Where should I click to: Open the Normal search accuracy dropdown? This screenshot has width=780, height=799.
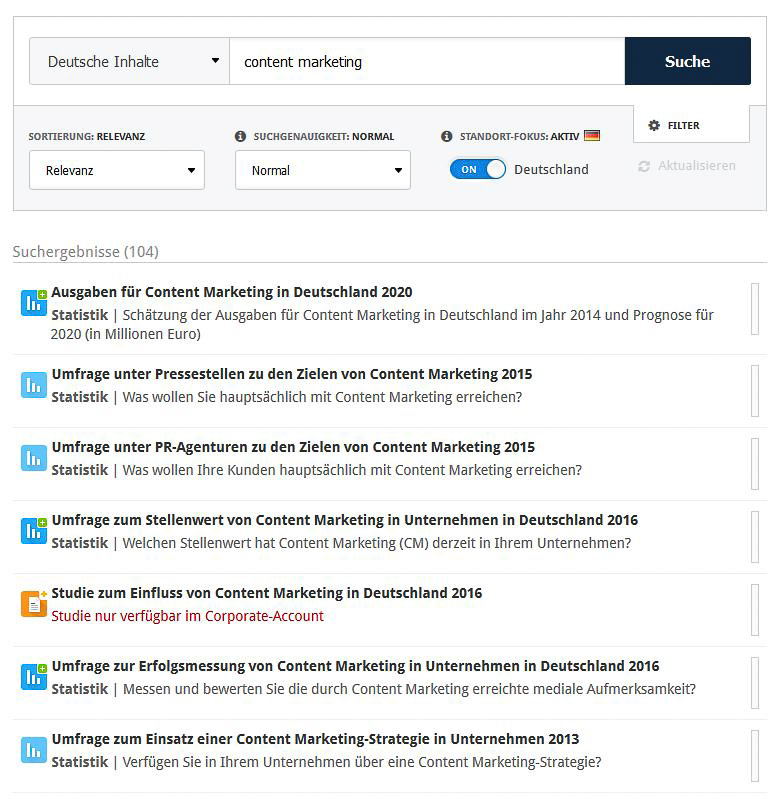323,170
